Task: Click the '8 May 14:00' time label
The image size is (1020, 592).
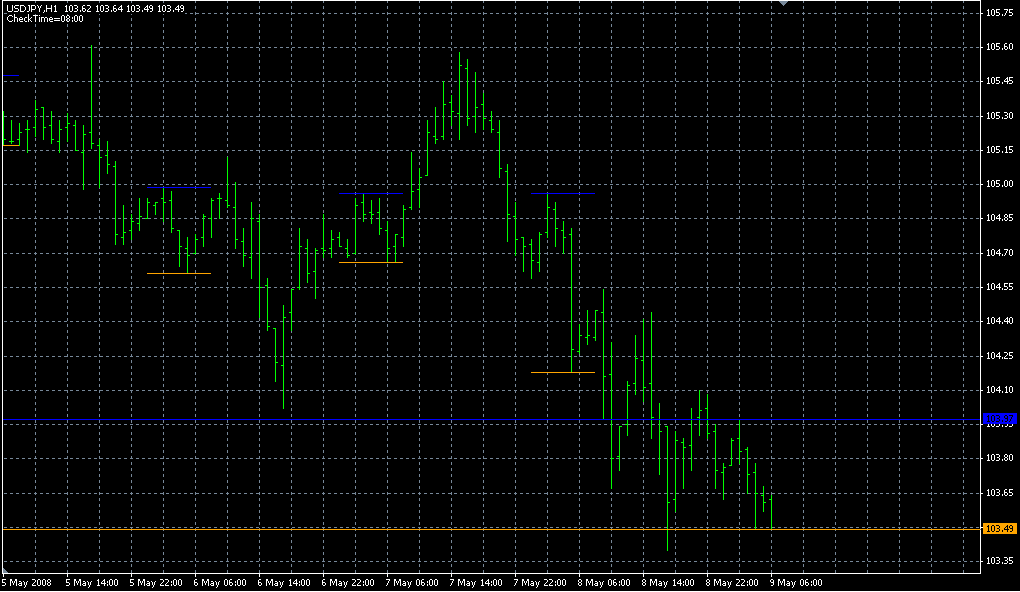Action: coord(668,583)
